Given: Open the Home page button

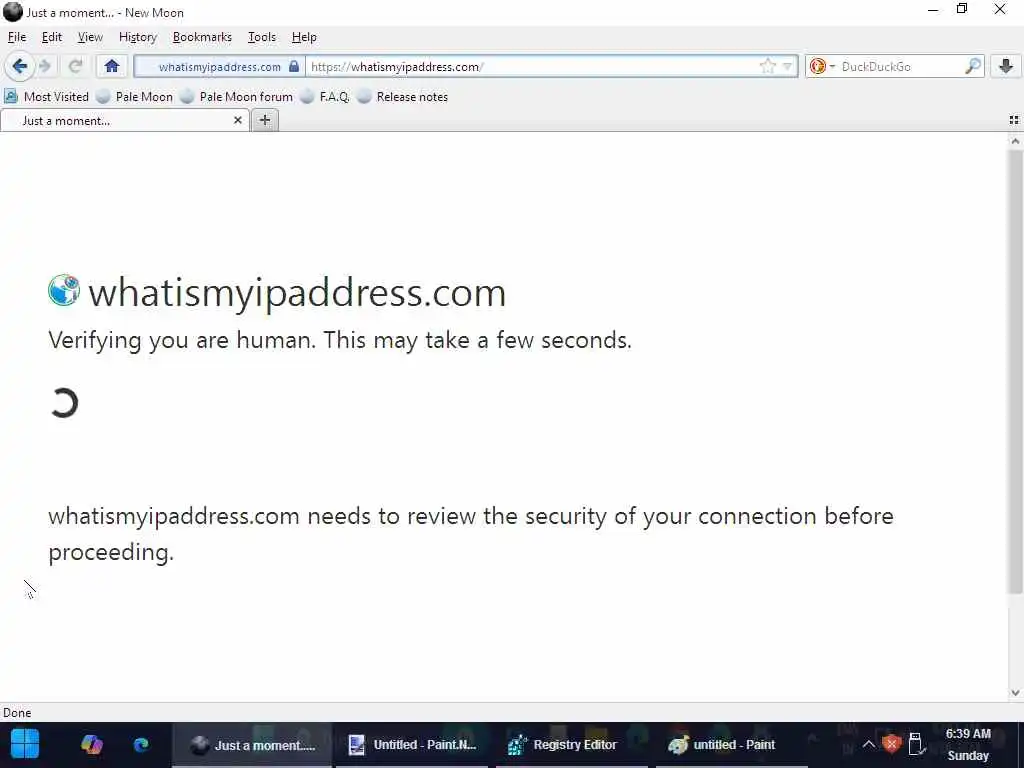Looking at the screenshot, I should [x=112, y=67].
